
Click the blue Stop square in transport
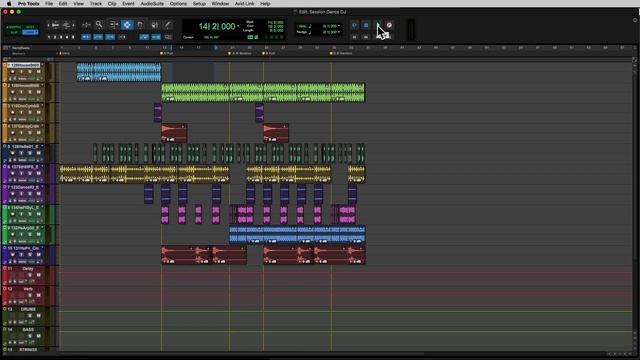(x=366, y=25)
